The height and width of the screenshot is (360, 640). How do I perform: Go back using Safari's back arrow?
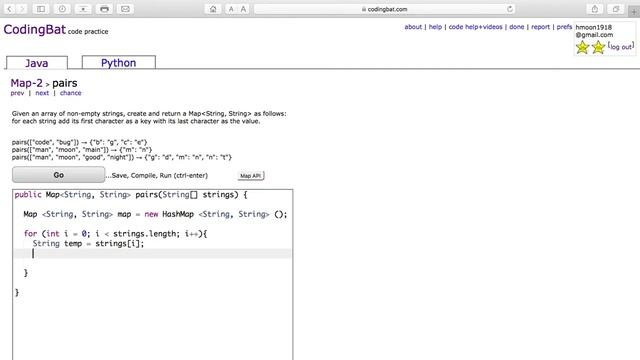(9, 9)
